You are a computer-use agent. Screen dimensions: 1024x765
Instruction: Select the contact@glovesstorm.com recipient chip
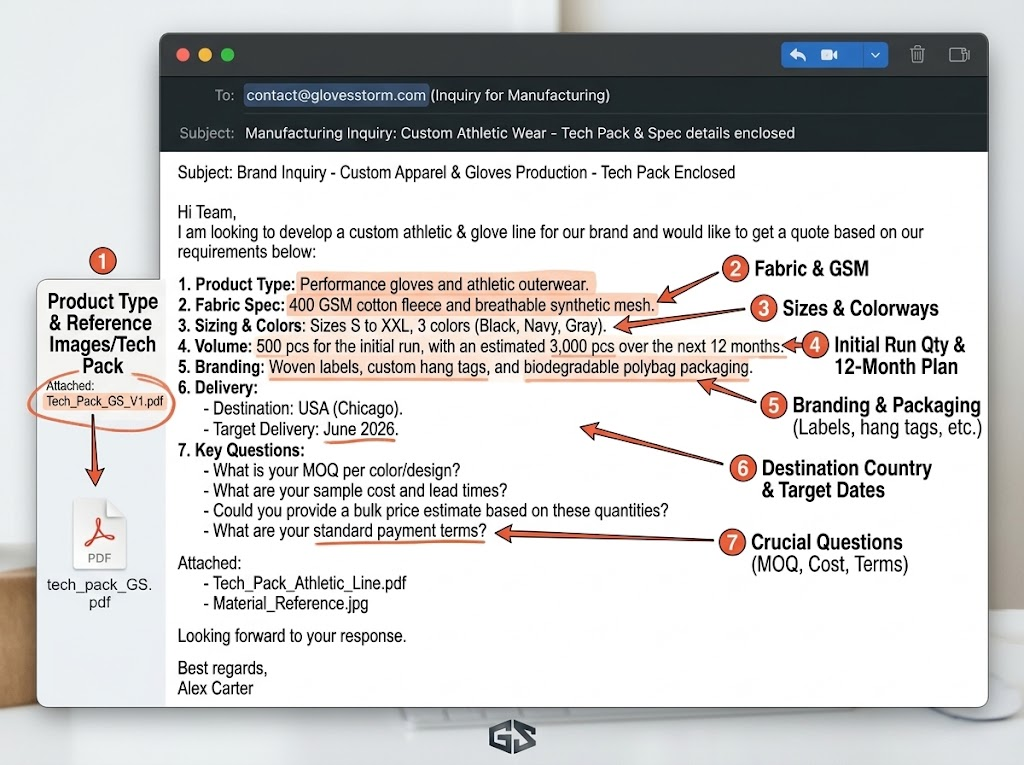click(336, 95)
